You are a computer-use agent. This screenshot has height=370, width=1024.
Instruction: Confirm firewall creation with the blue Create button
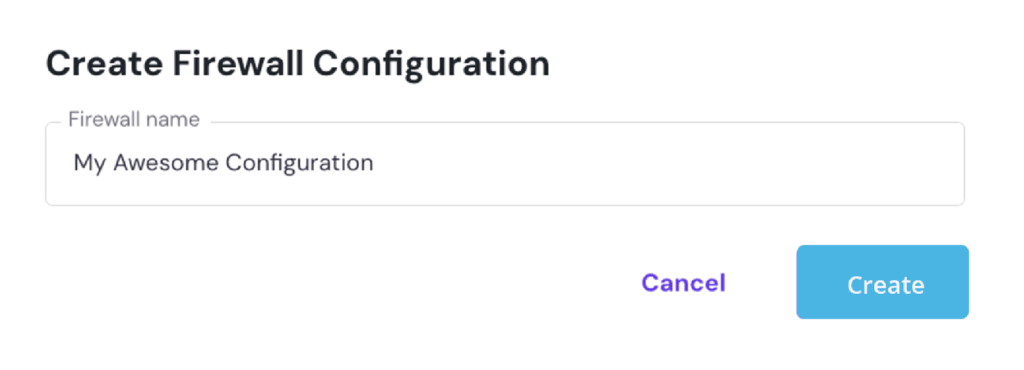pyautogui.click(x=882, y=282)
